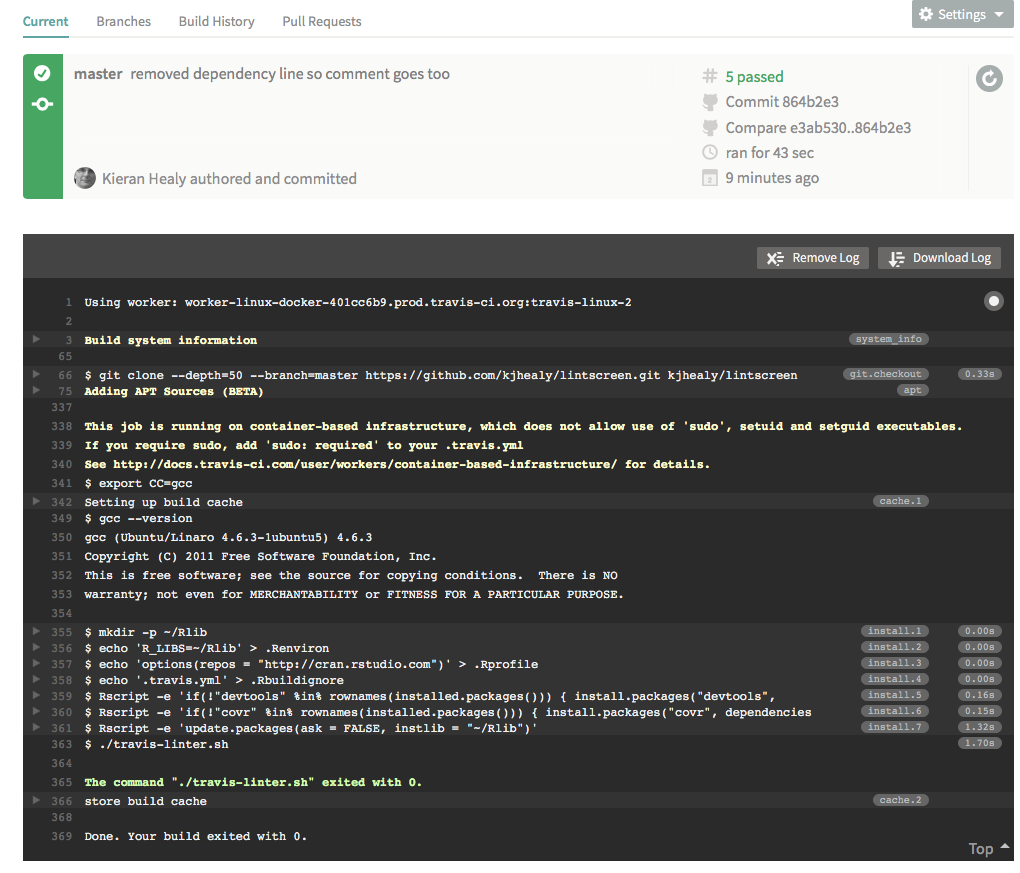The width and height of the screenshot is (1020, 873).
Task: Click the system_info log tag
Action: (x=888, y=339)
